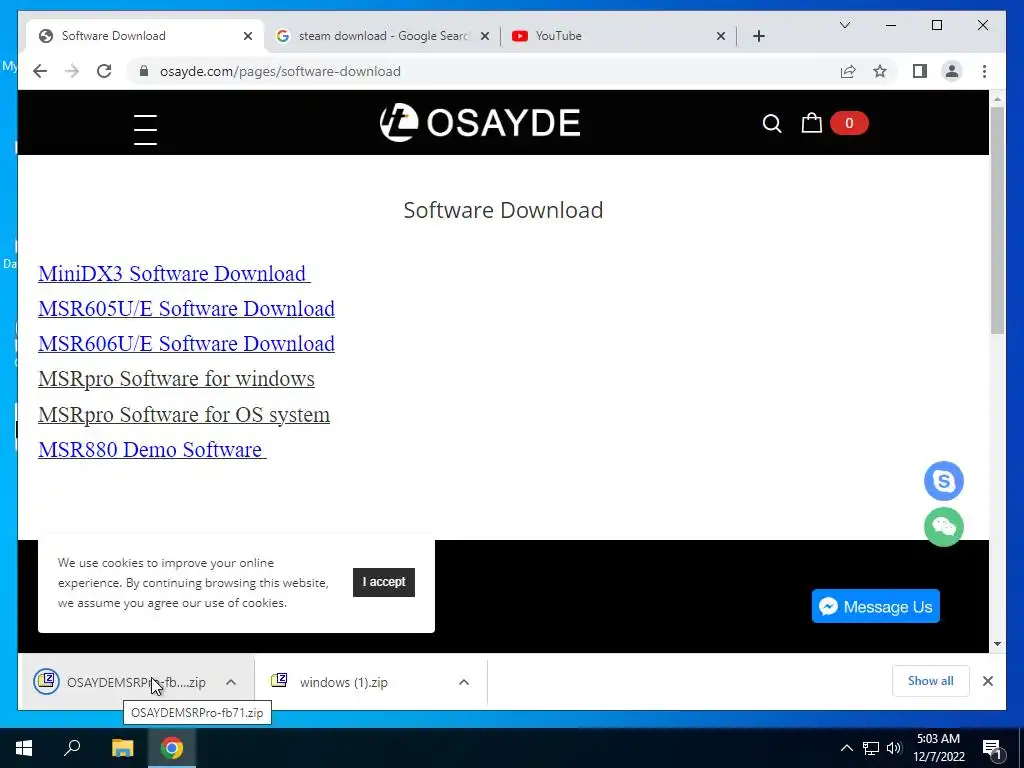Open MSRpro Software for windows link
1024x768 pixels.
coord(176,379)
